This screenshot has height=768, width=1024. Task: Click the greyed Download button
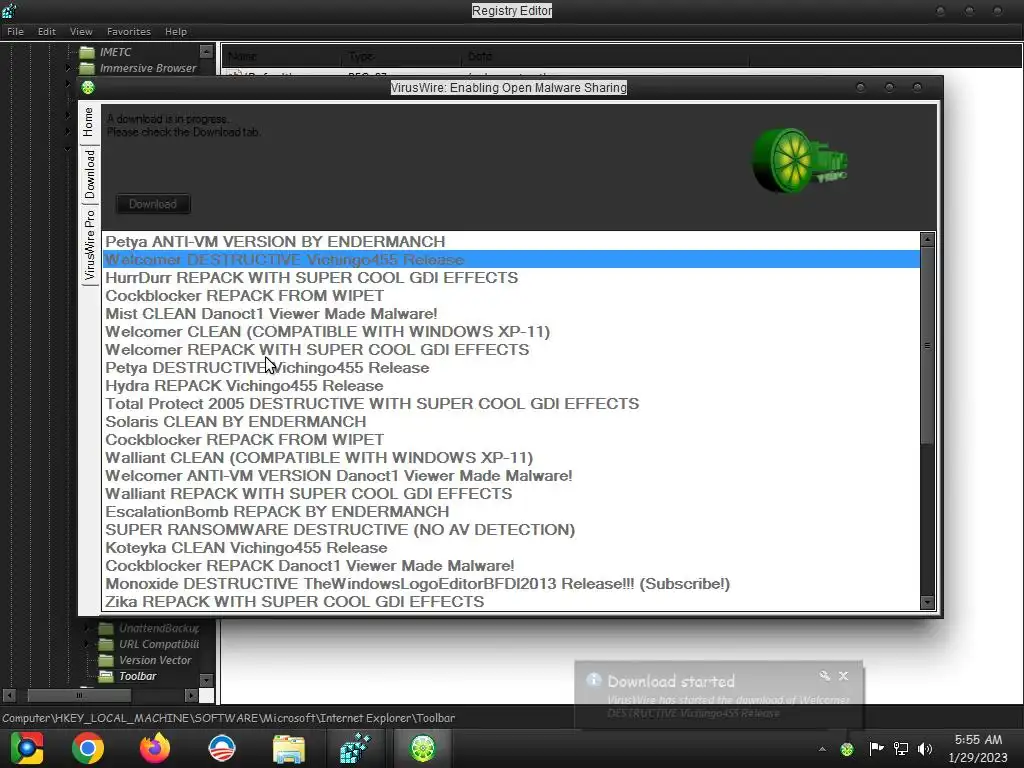point(153,204)
